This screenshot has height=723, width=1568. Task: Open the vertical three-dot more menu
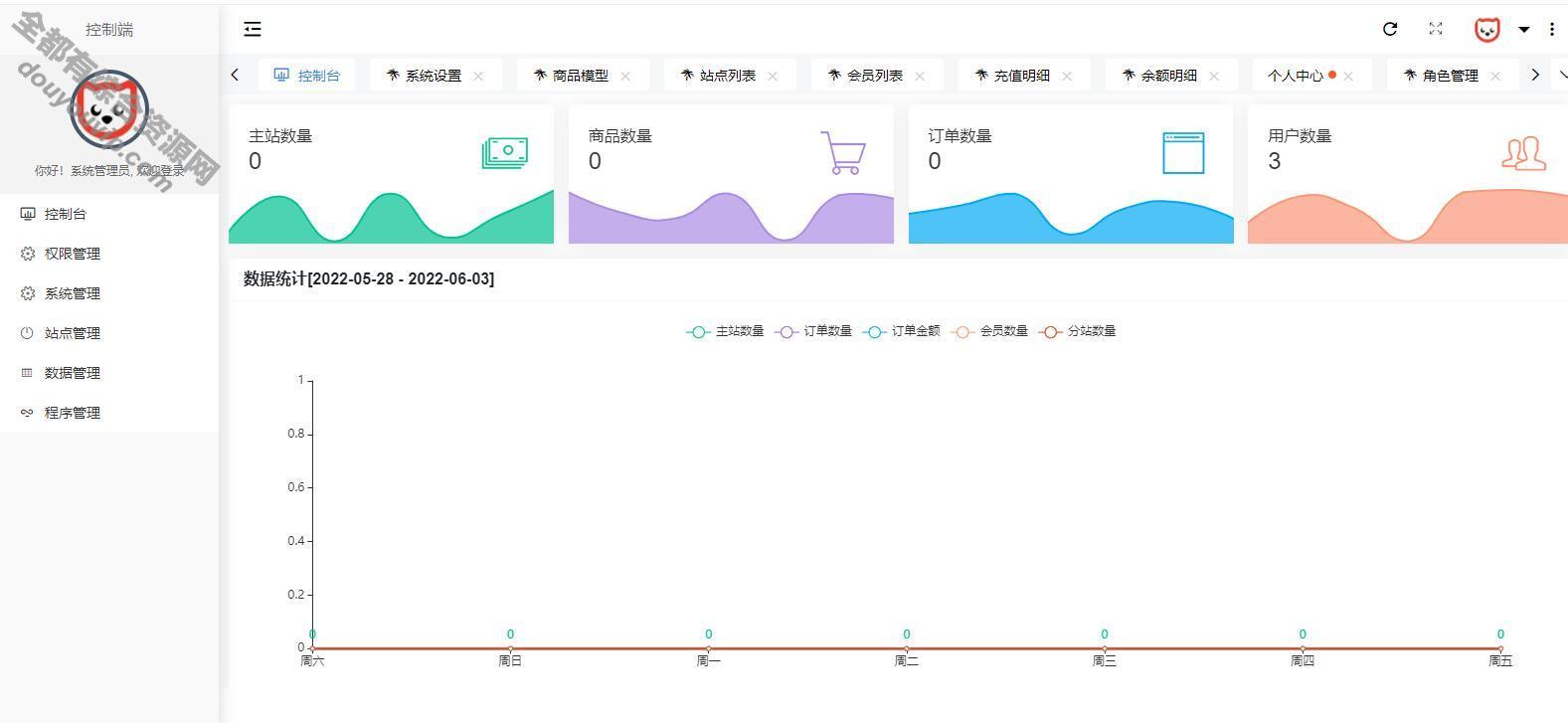coord(1552,30)
